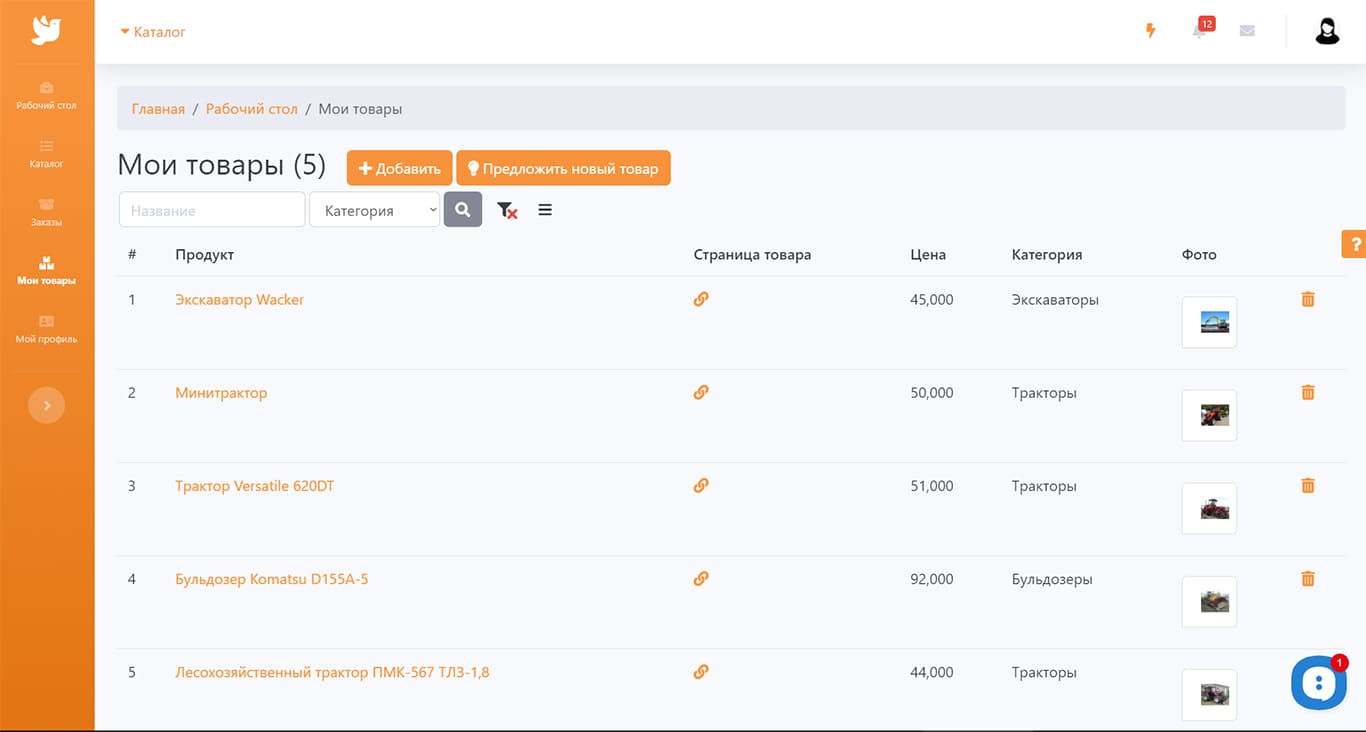This screenshot has width=1366, height=732.
Task: Open the chat support widget
Action: [x=1318, y=683]
